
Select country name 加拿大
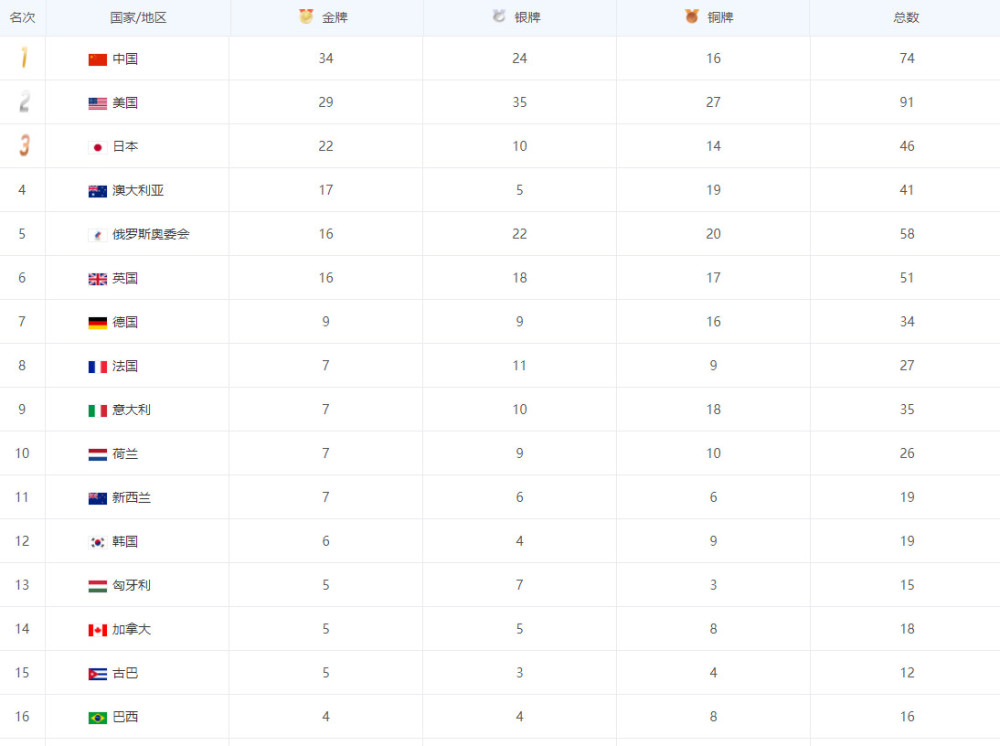[131, 629]
